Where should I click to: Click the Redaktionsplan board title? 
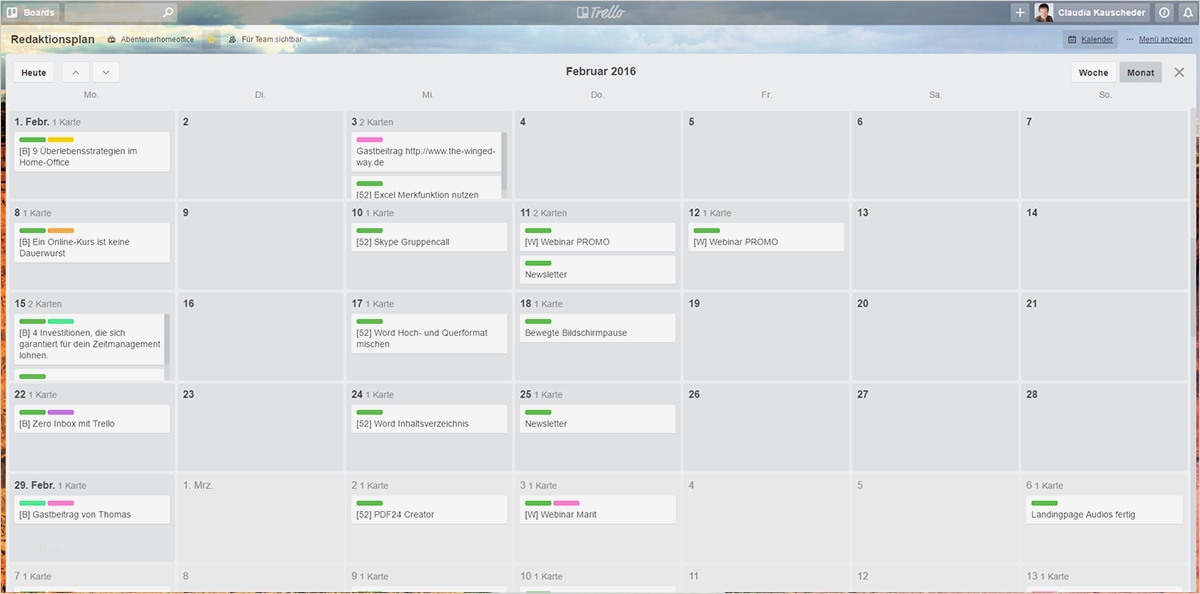(53, 39)
